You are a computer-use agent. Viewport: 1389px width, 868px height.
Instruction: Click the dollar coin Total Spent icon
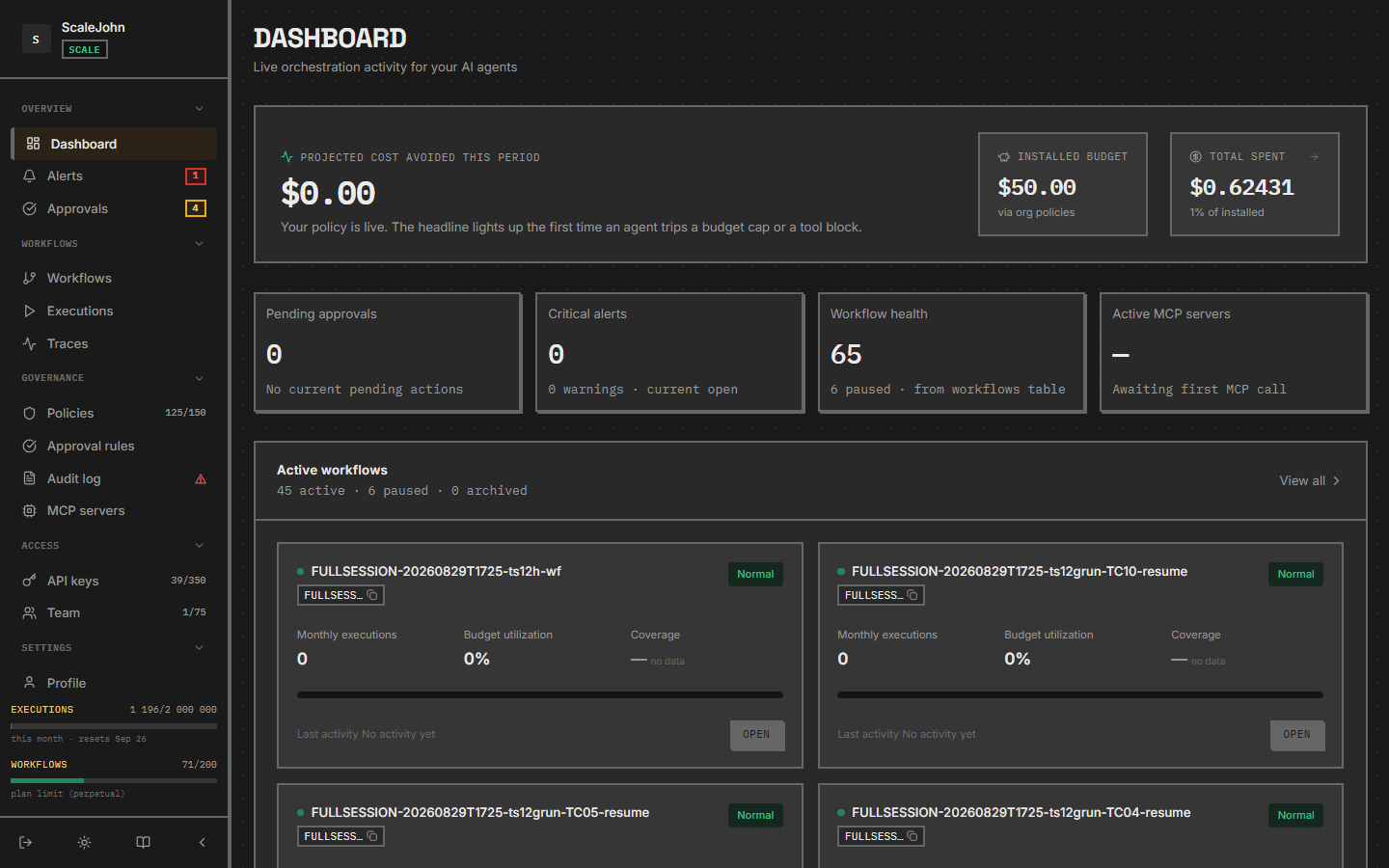click(1196, 156)
